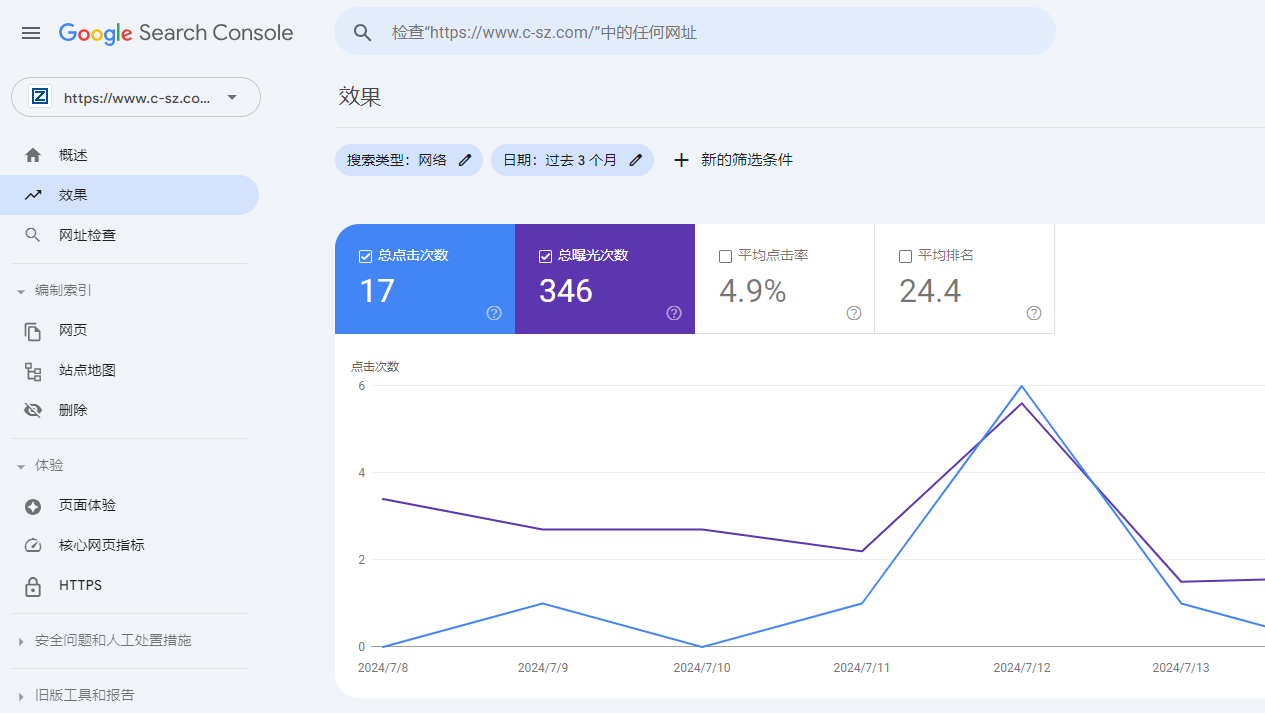Screen dimensions: 1265x713
Task: Open the property selector dropdown
Action: tap(231, 97)
